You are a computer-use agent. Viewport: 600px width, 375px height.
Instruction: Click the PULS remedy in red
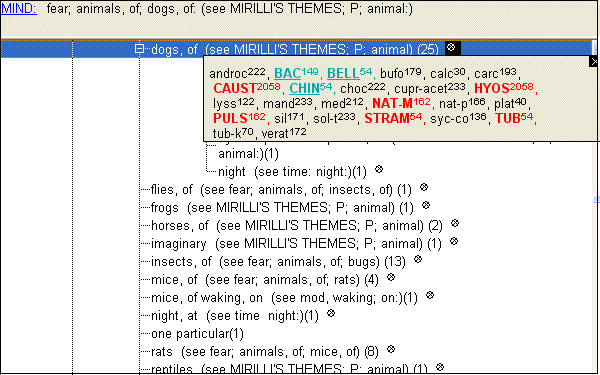pyautogui.click(x=239, y=118)
